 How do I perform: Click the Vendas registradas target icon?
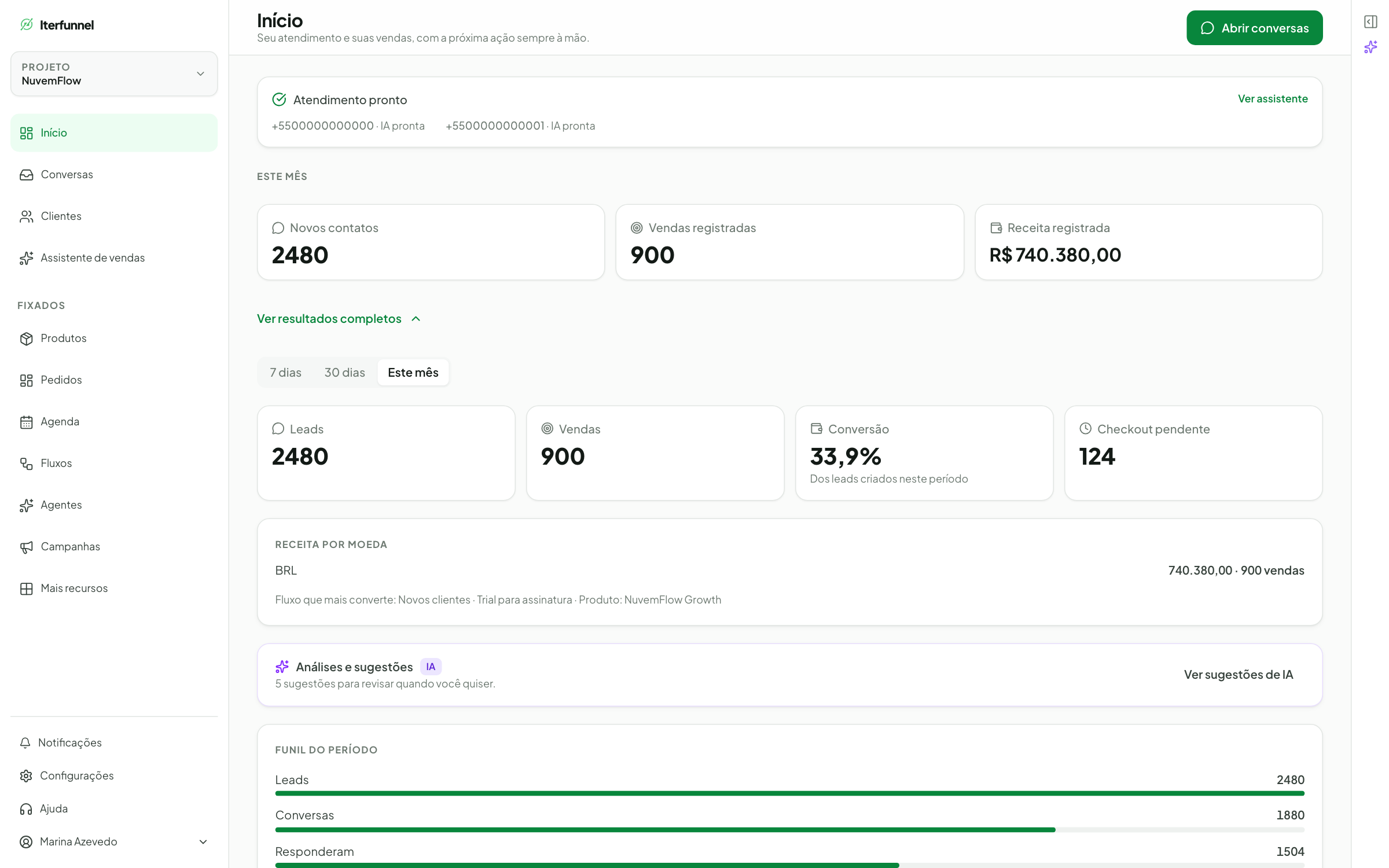637,228
